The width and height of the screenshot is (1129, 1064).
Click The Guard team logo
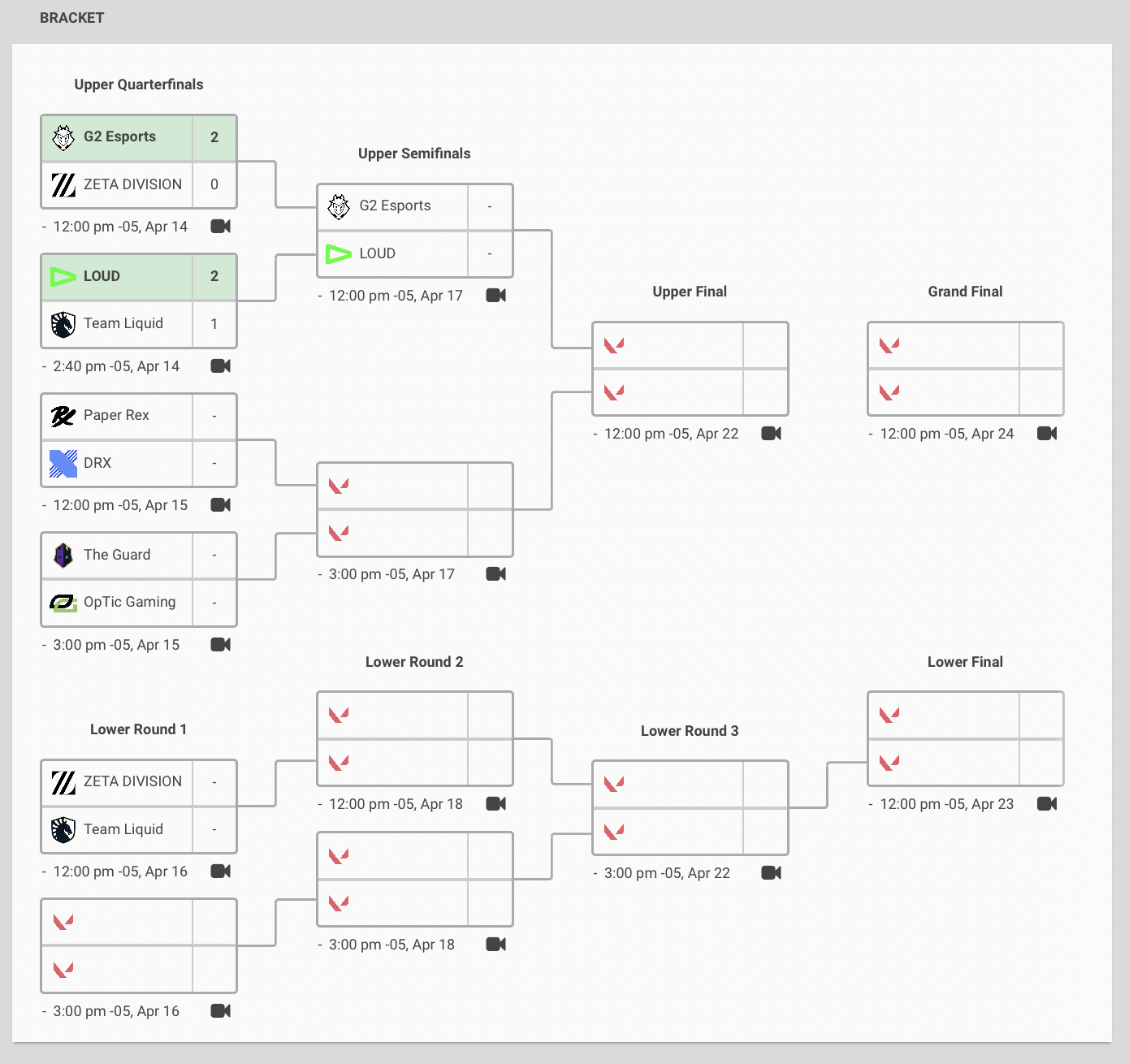coord(63,556)
